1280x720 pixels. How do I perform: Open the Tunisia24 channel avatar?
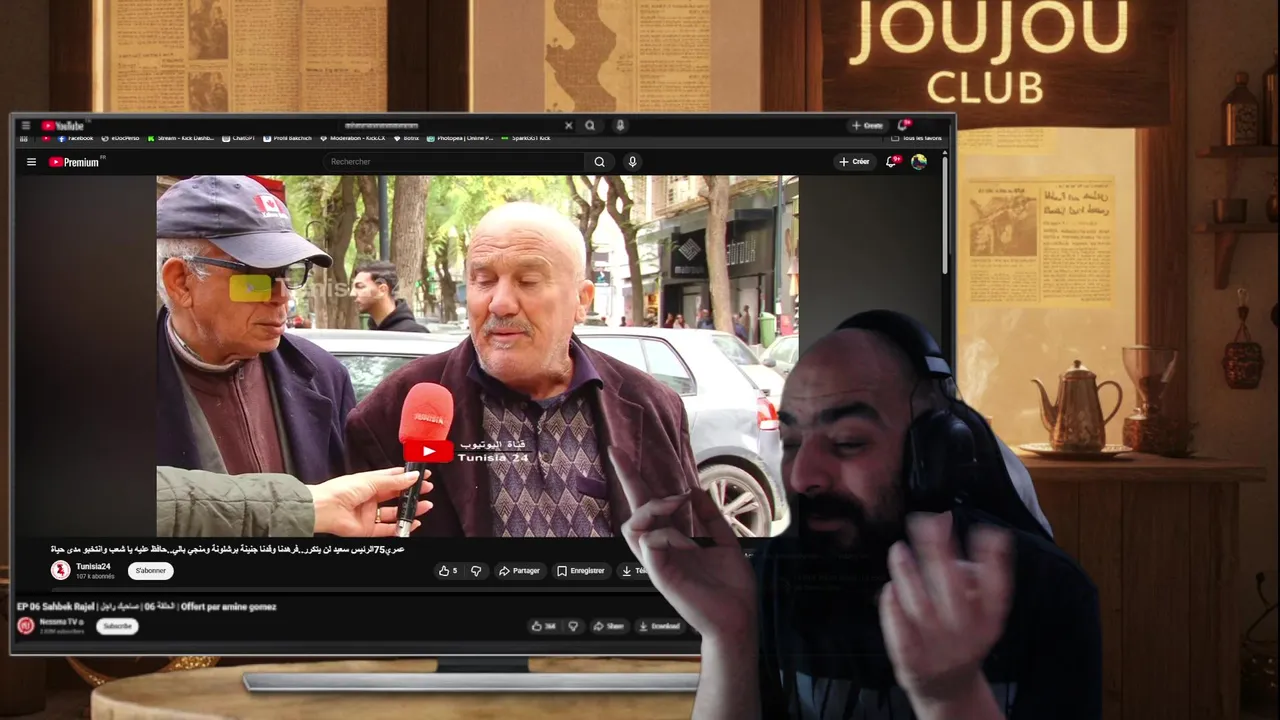pyautogui.click(x=61, y=570)
